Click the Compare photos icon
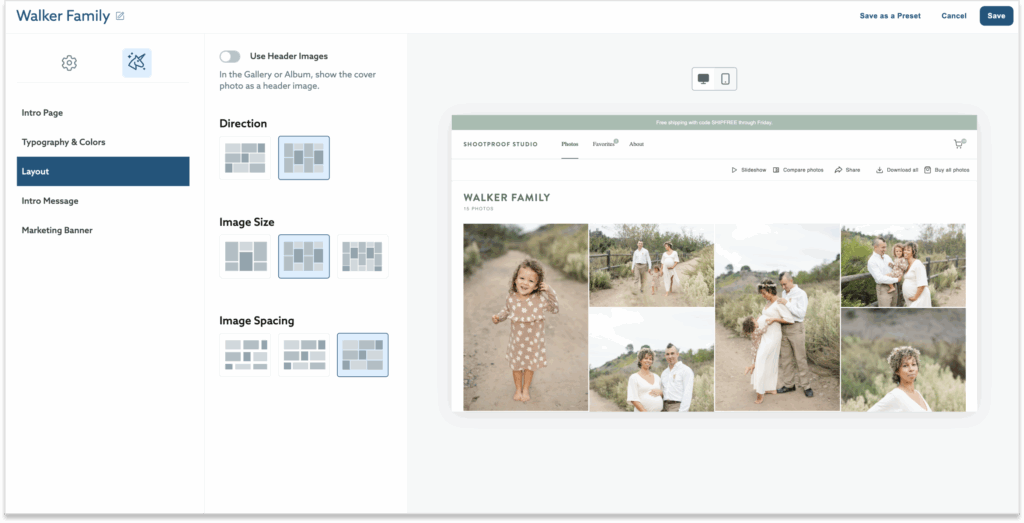The height and width of the screenshot is (523, 1024). coord(776,170)
